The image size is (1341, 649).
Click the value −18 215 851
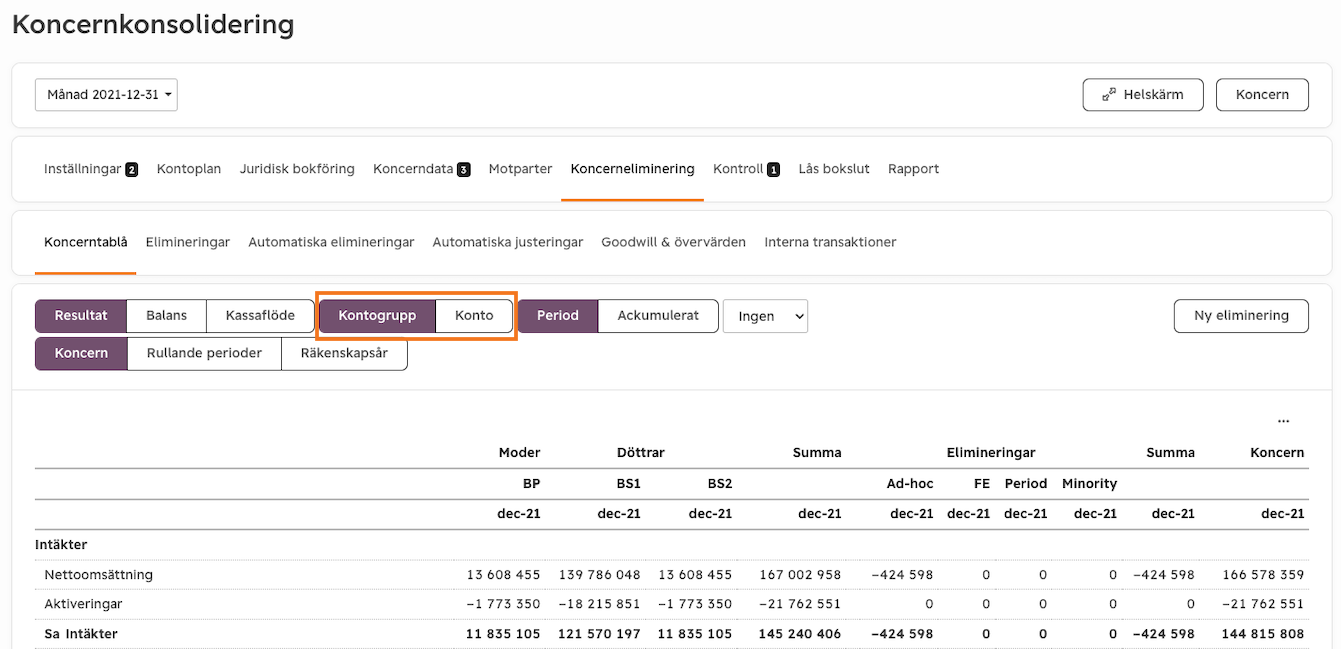click(x=599, y=604)
